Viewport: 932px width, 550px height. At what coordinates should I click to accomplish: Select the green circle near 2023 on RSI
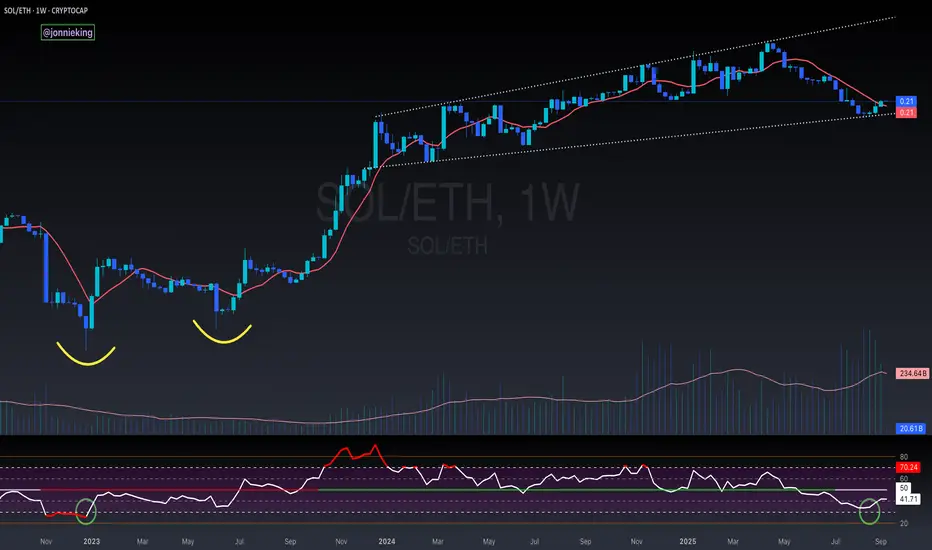(86, 511)
